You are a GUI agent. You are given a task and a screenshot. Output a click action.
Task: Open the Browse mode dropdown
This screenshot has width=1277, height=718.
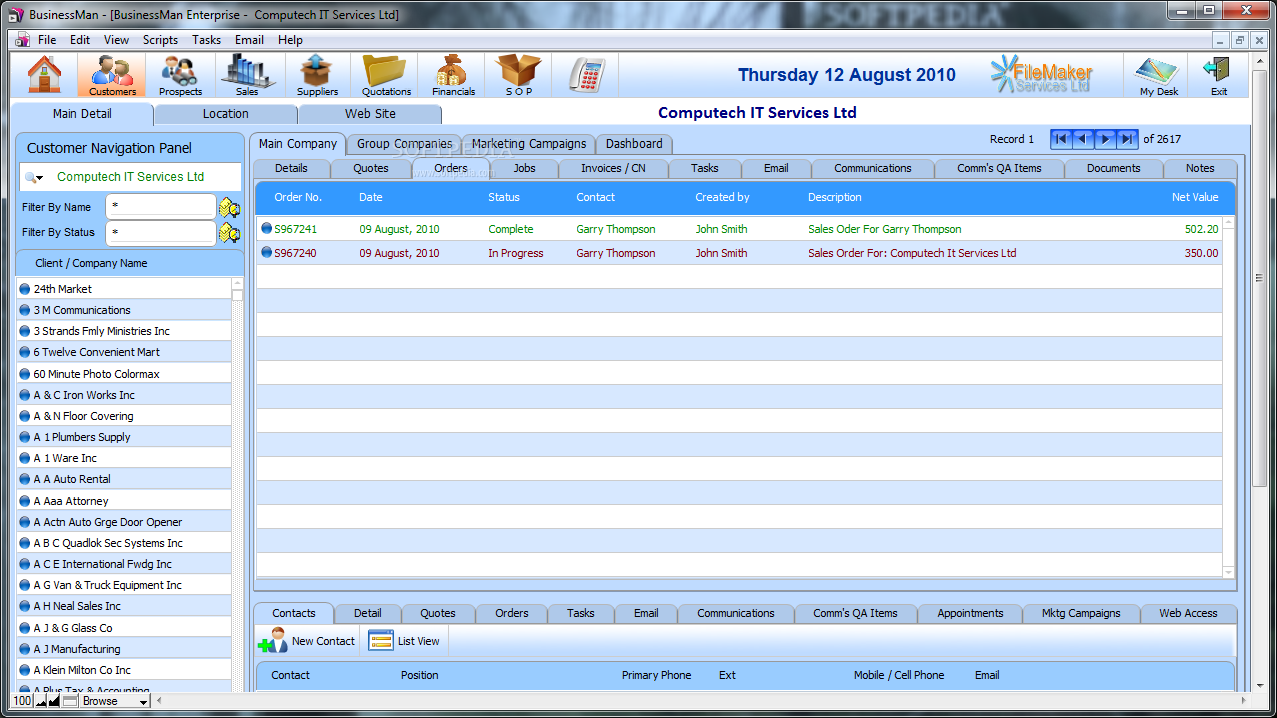coord(115,701)
